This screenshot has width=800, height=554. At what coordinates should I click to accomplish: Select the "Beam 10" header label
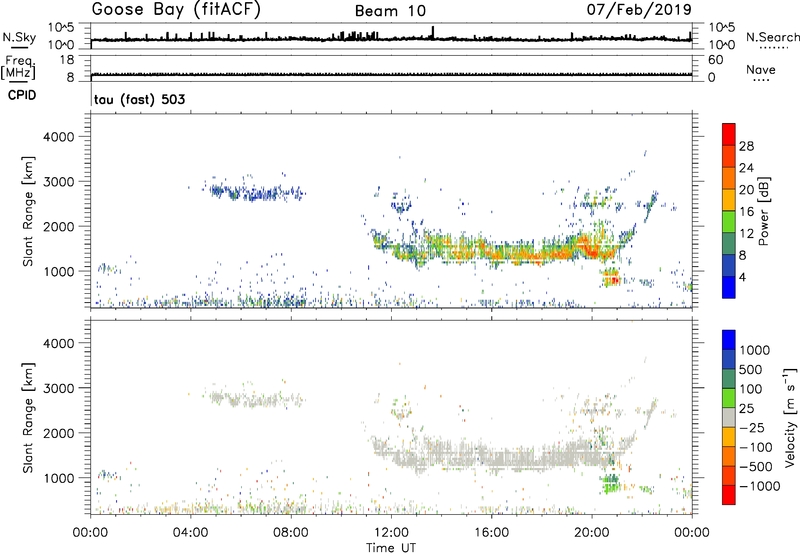pos(390,11)
